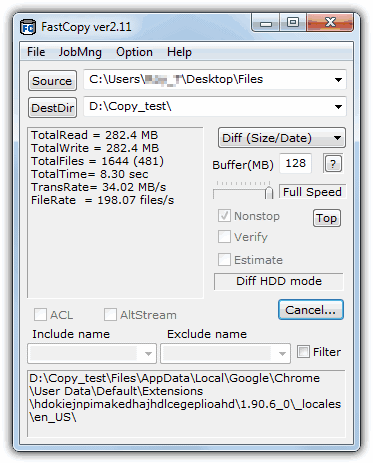Open the Option menu
Screen dimensions: 373x463
[x=134, y=52]
